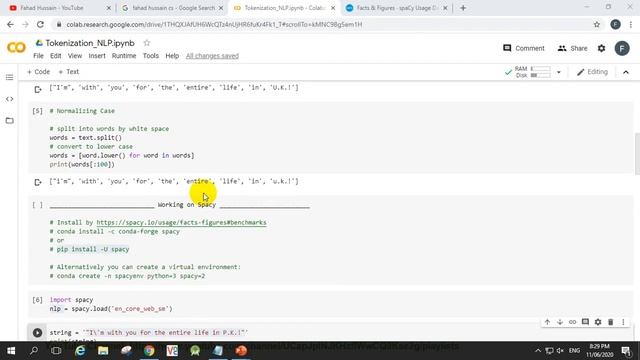
Task: Switch to spaCy Facts & Figures tab
Action: click(x=396, y=8)
